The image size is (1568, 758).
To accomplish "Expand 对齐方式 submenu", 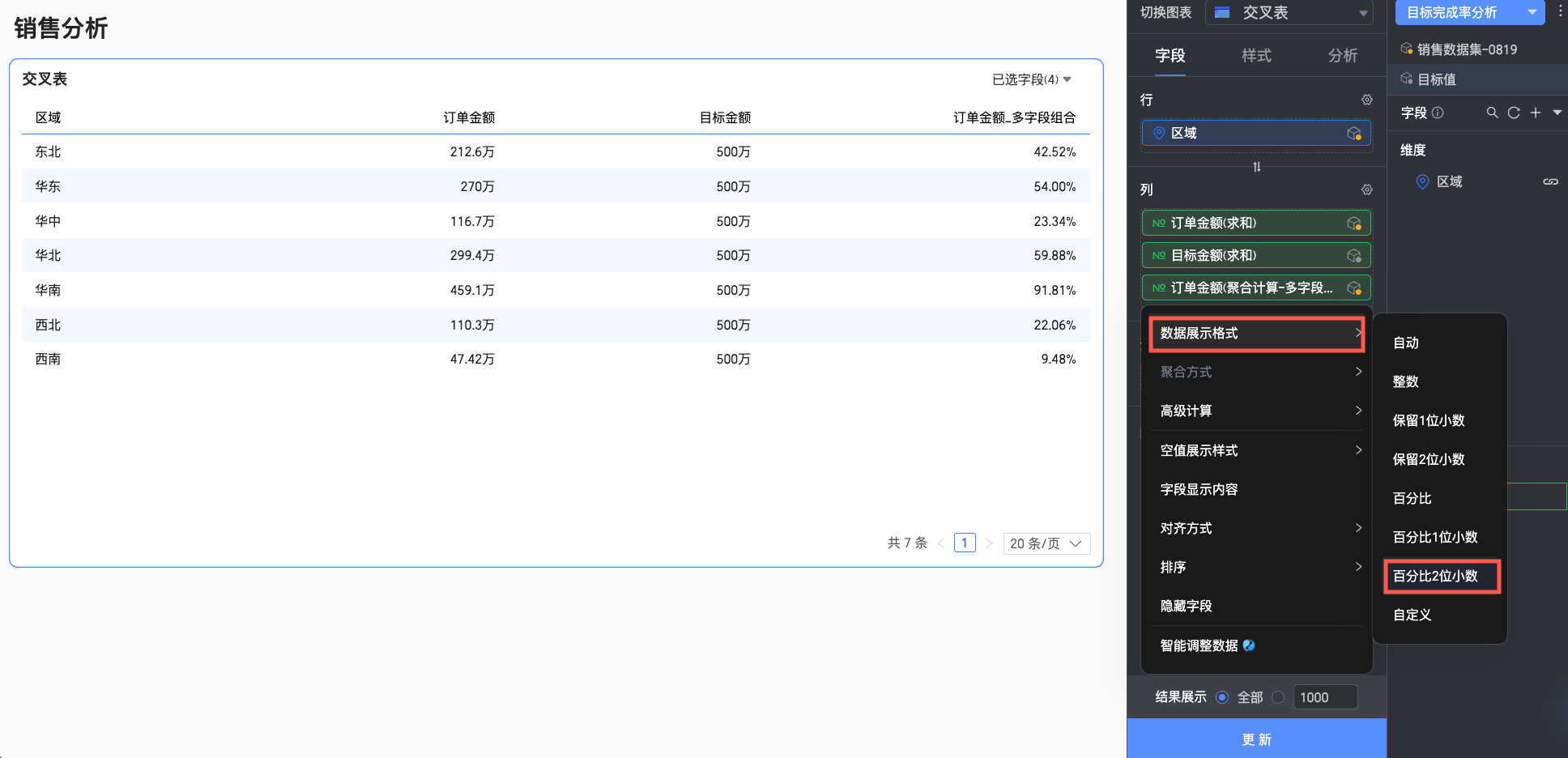I will tap(1257, 528).
